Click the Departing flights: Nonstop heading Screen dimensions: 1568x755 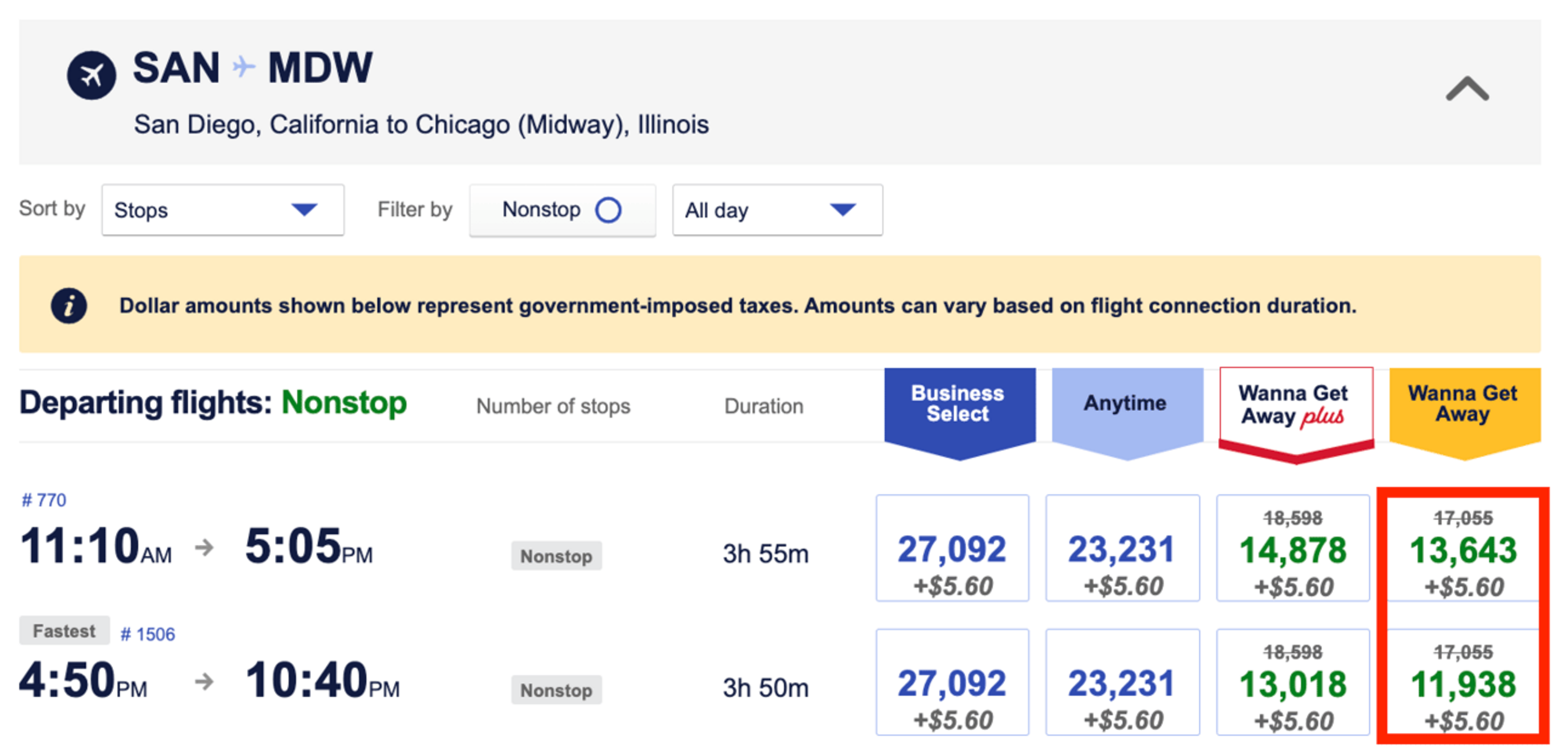click(x=213, y=403)
